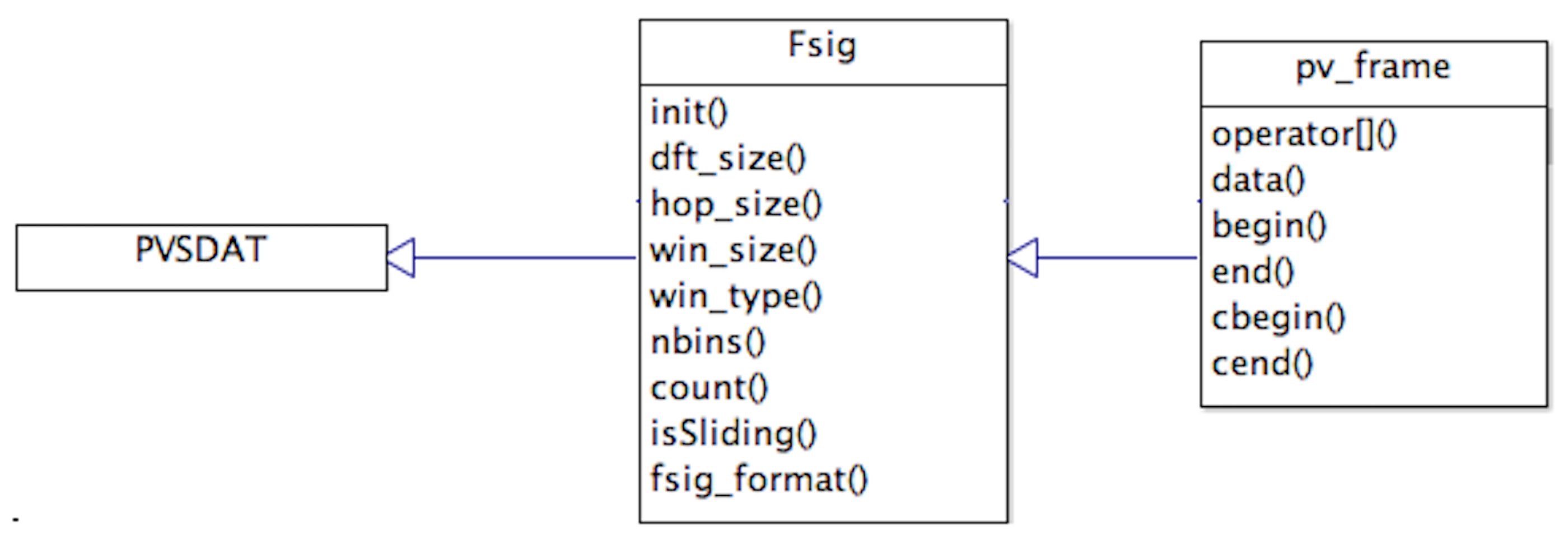
Task: Click the cend() method entry
Action: (x=1262, y=364)
